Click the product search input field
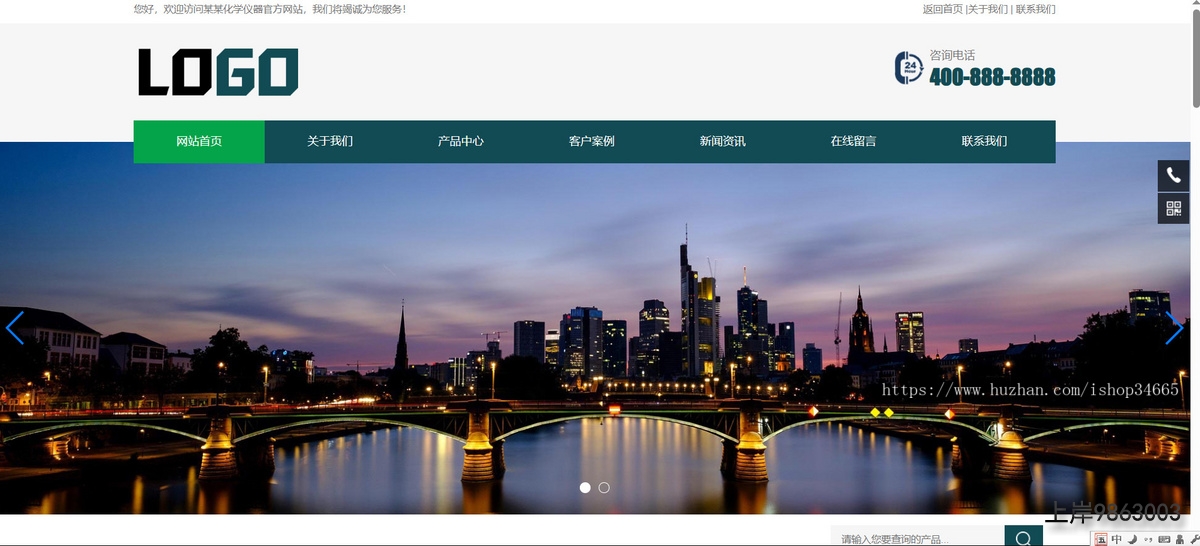This screenshot has height=546, width=1200. coord(915,538)
